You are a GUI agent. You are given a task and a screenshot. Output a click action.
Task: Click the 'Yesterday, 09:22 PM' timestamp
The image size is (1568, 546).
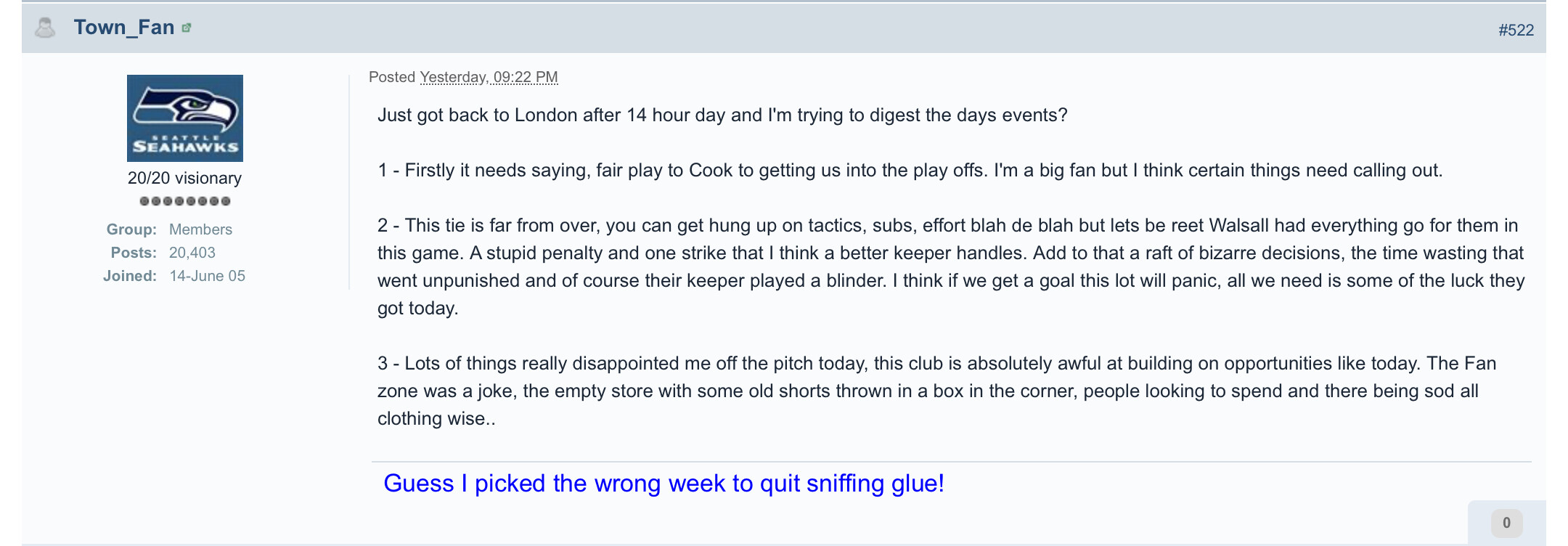coord(489,77)
